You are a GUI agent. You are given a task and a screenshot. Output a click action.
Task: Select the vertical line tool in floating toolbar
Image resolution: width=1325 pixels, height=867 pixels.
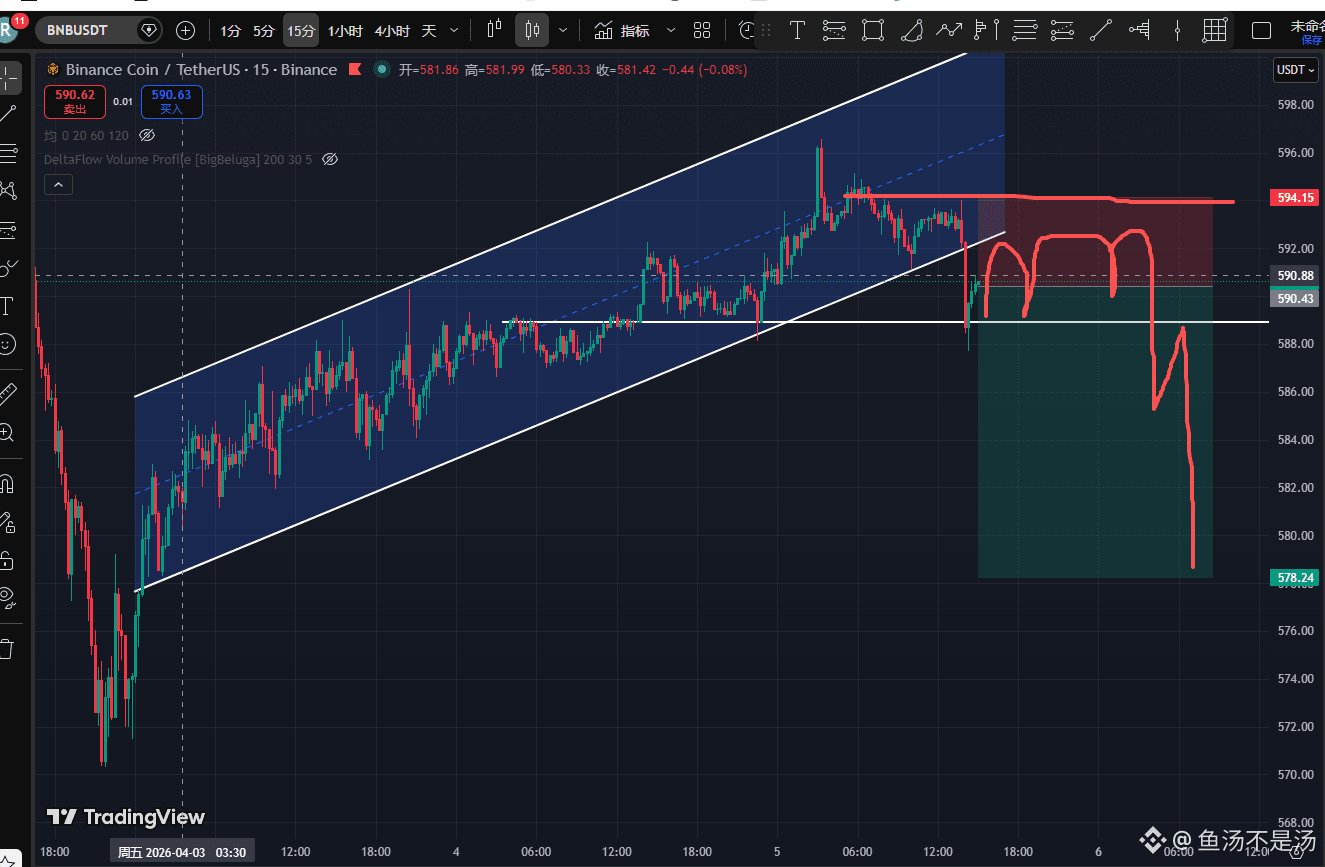click(1177, 30)
